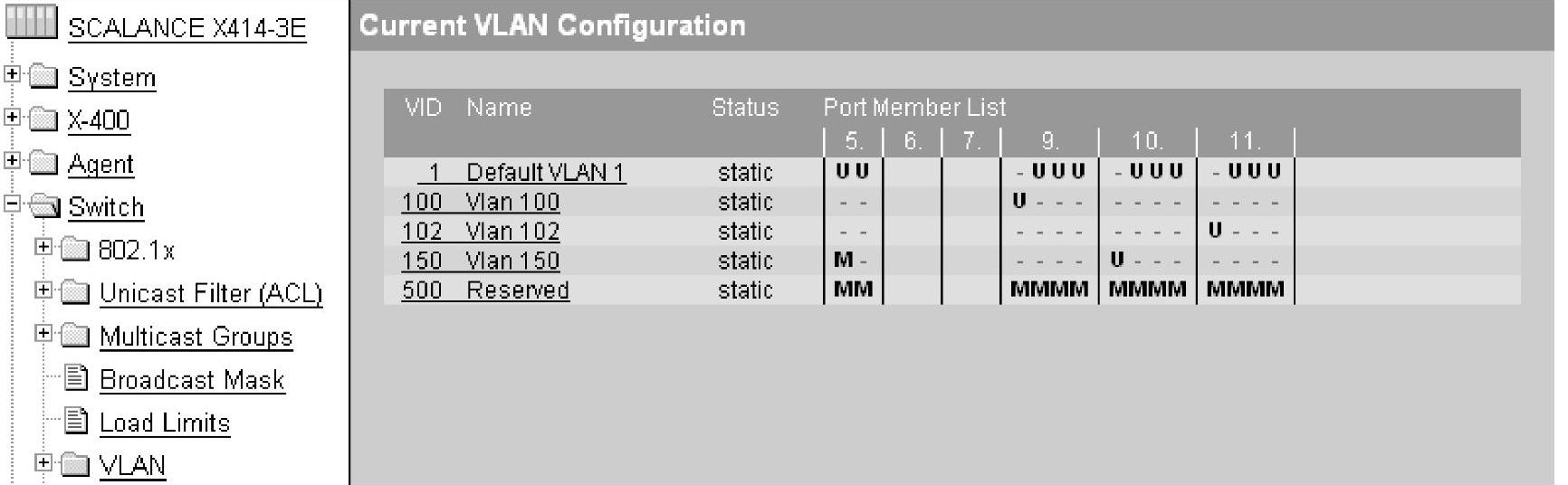
Task: Expand the VLAN tree node
Action: [43, 462]
